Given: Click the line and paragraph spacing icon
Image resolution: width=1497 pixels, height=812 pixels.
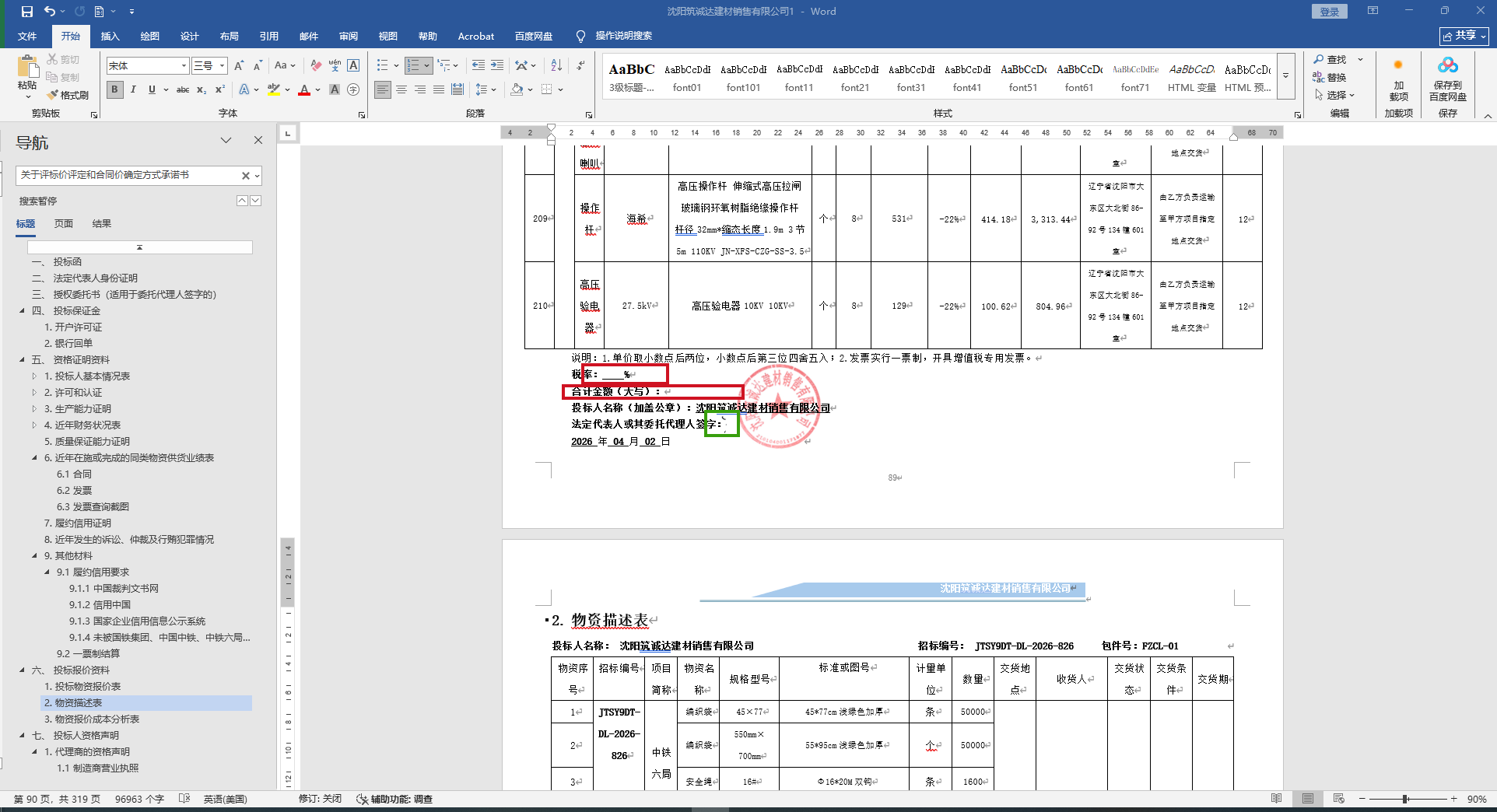Looking at the screenshot, I should tap(482, 89).
